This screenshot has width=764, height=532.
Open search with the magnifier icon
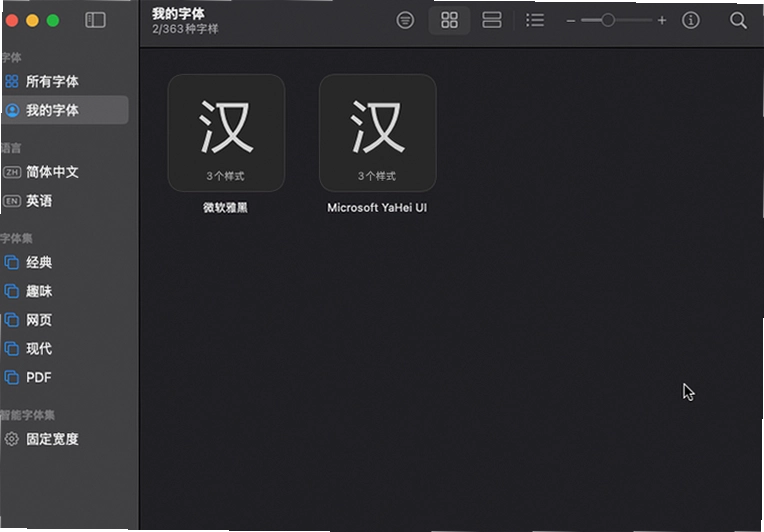pyautogui.click(x=738, y=20)
